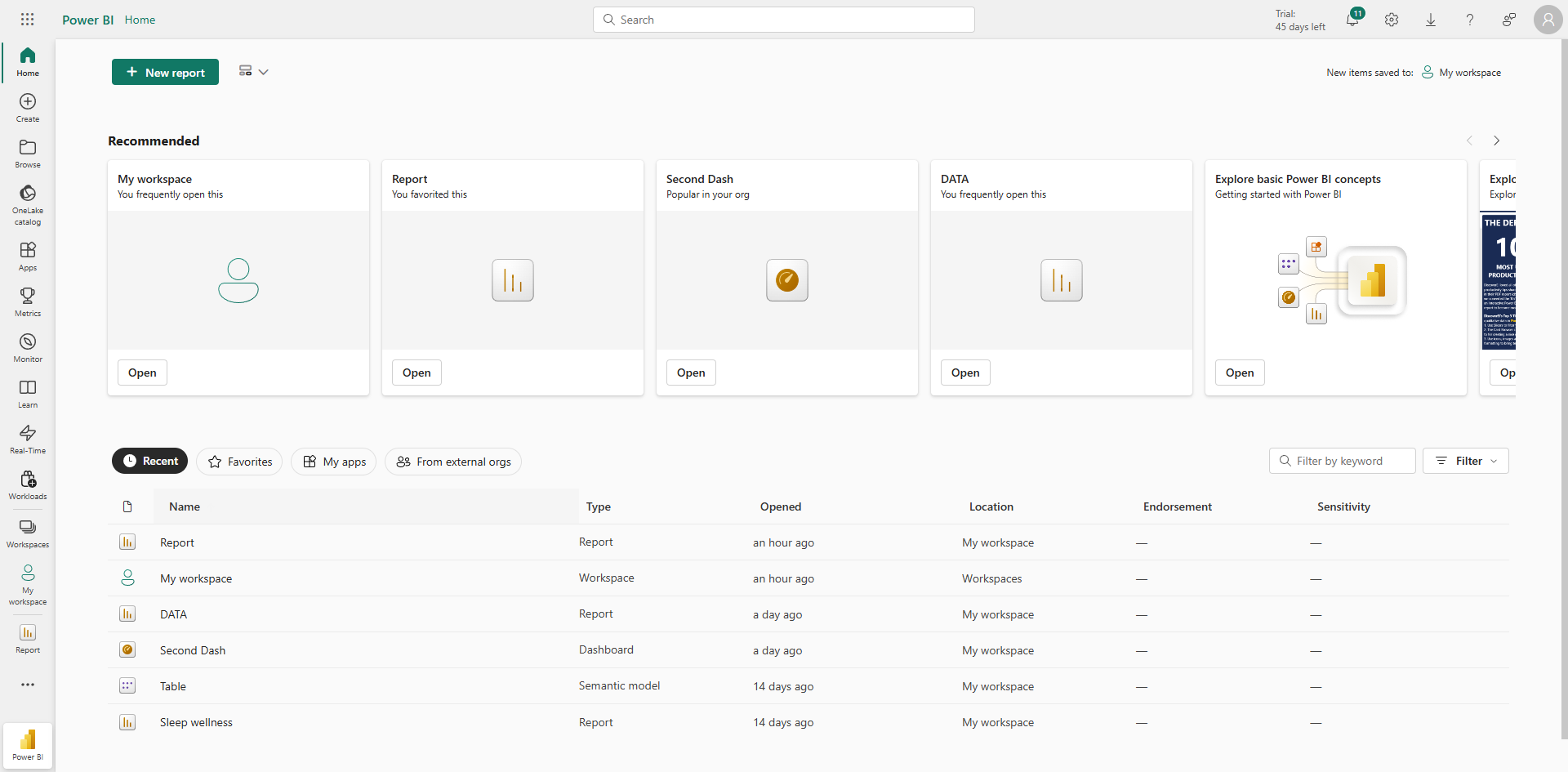Open the Download menu icon
This screenshot has height=772, width=1568.
(1431, 20)
